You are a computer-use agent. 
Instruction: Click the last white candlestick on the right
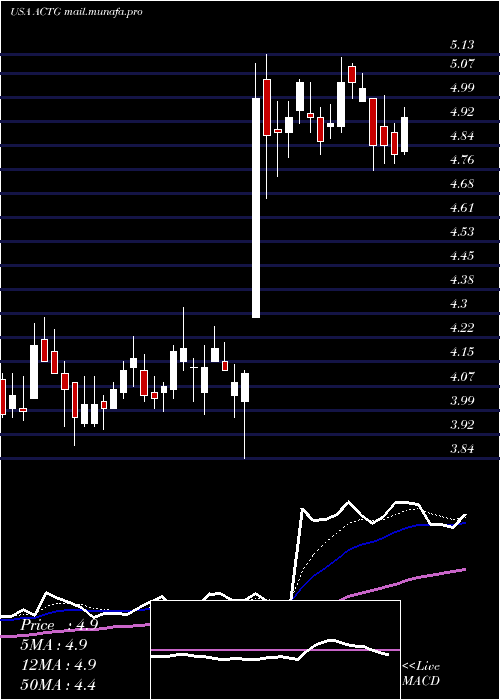404,134
